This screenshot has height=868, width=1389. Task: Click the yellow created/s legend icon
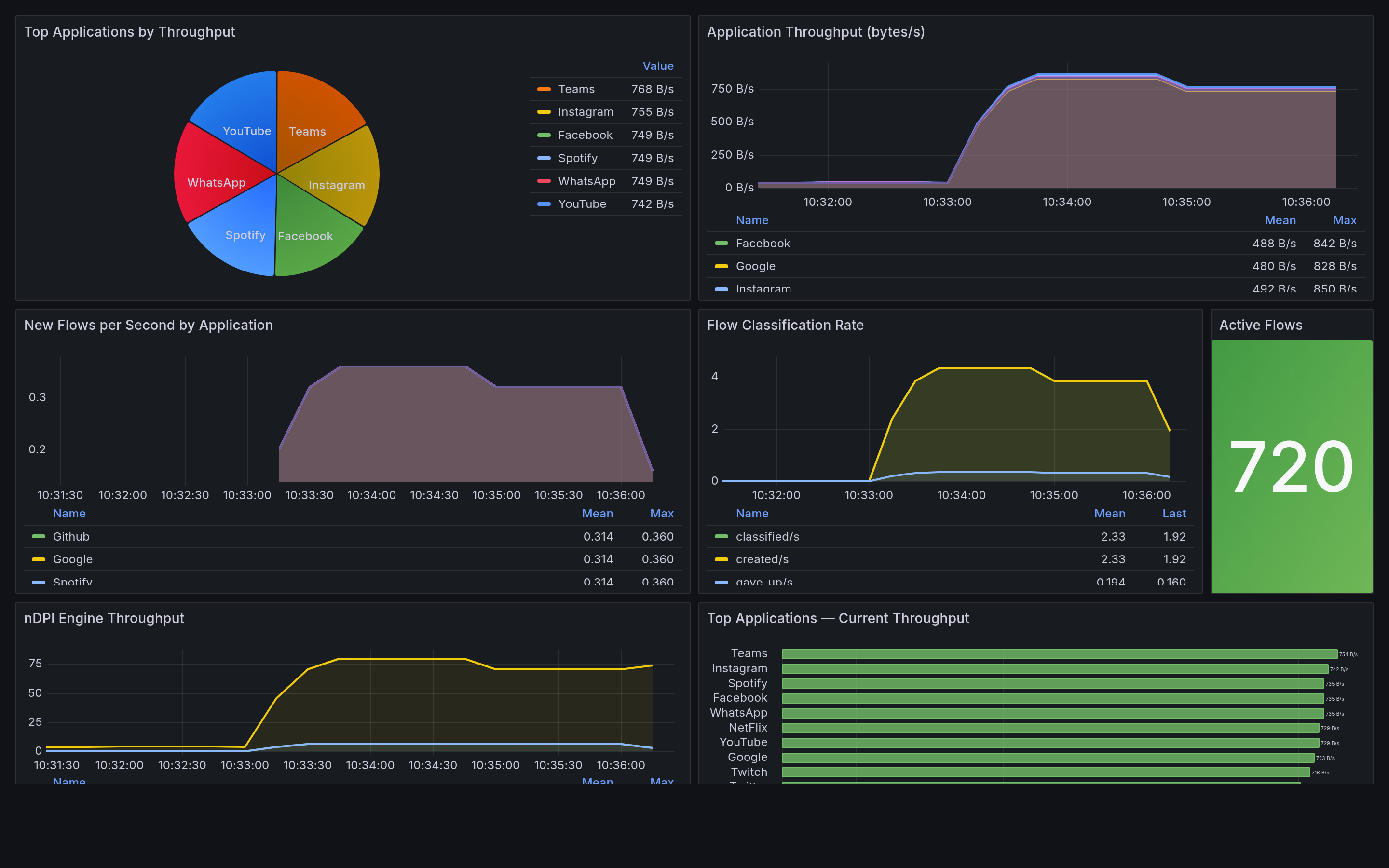tap(721, 559)
